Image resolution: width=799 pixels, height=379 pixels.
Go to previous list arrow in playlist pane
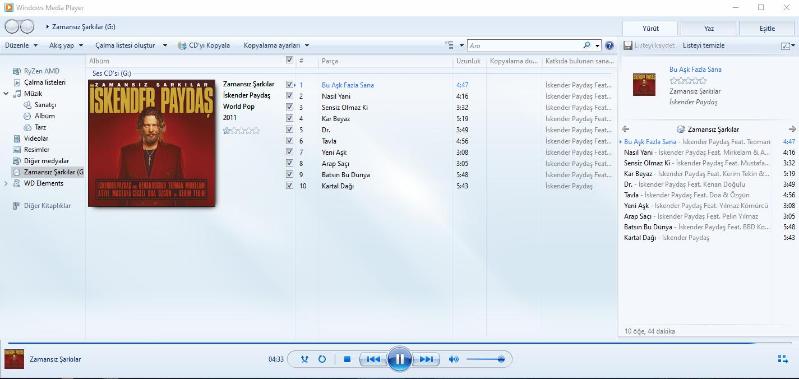pyautogui.click(x=626, y=129)
